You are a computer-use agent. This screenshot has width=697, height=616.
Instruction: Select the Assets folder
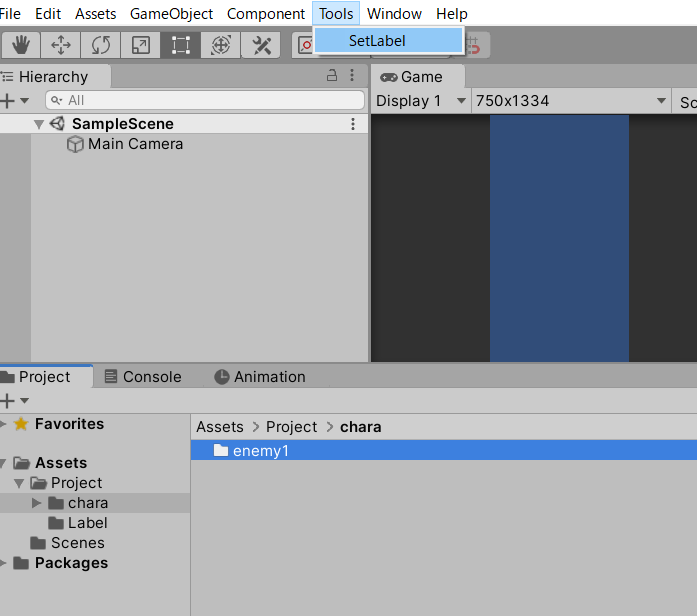[x=61, y=463]
